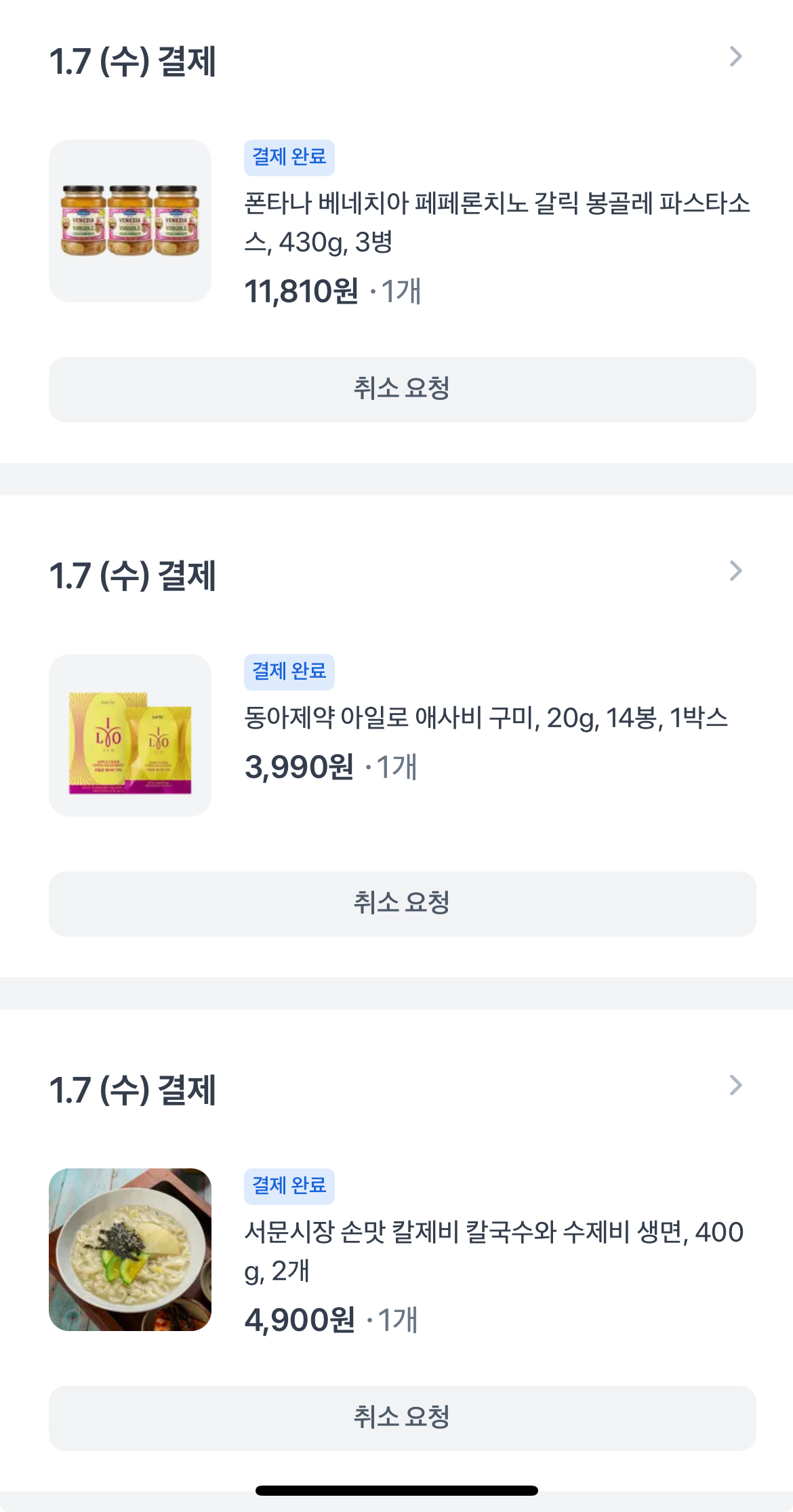The width and height of the screenshot is (793, 1512).
Task: Open the 폰타나 베네치아 파스타소스 product title
Action: click(497, 222)
